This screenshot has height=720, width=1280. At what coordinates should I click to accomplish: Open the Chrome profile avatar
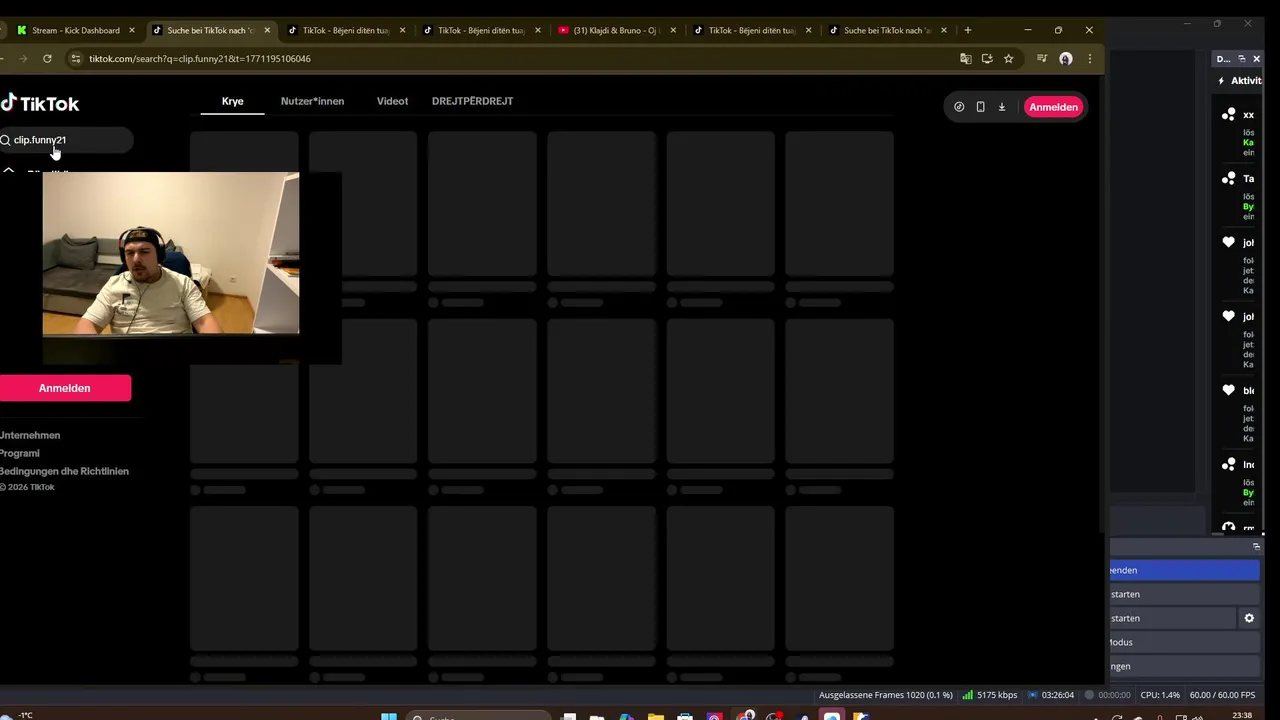(x=1066, y=58)
